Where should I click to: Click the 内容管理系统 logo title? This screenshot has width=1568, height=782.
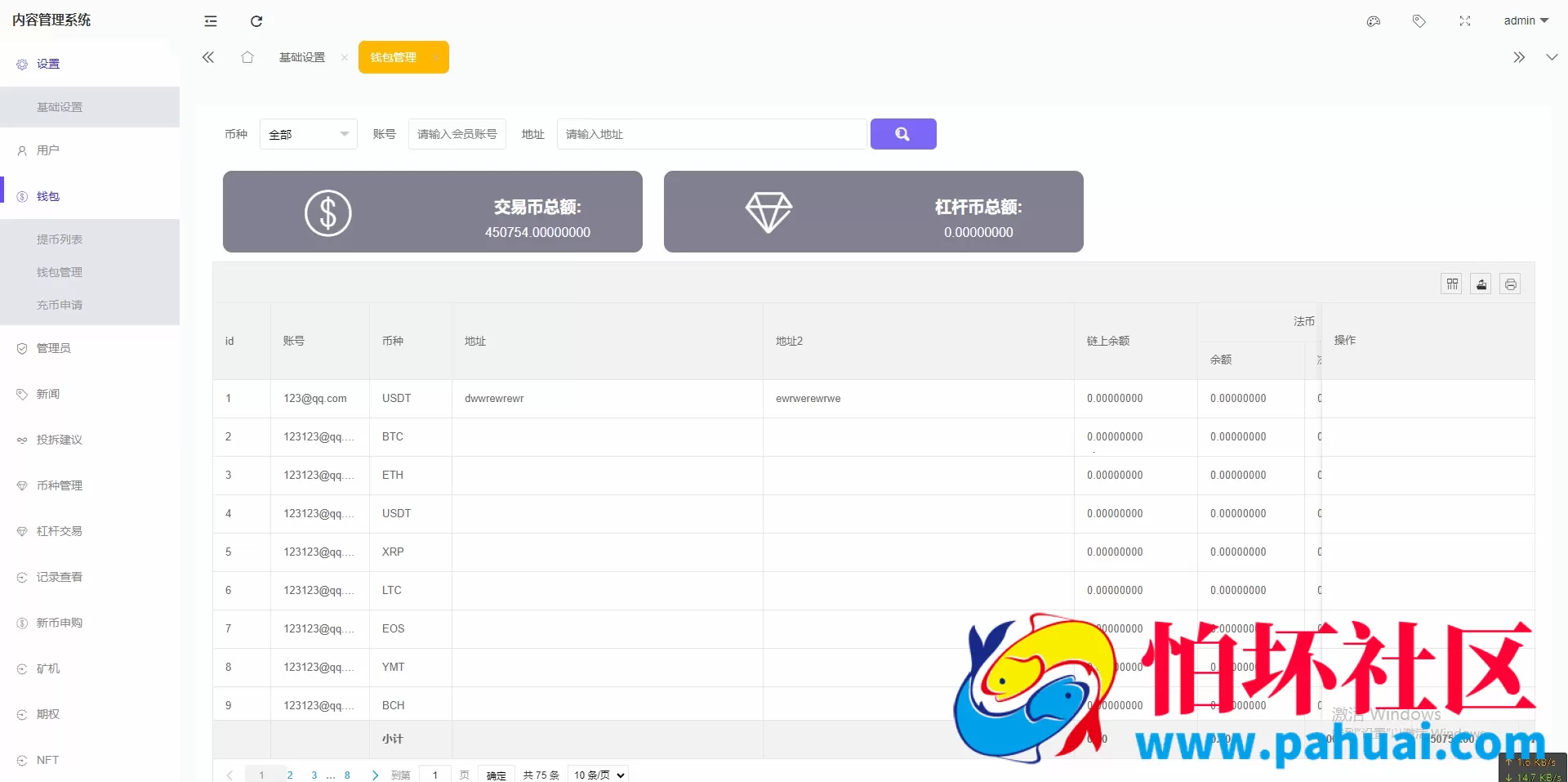click(51, 20)
